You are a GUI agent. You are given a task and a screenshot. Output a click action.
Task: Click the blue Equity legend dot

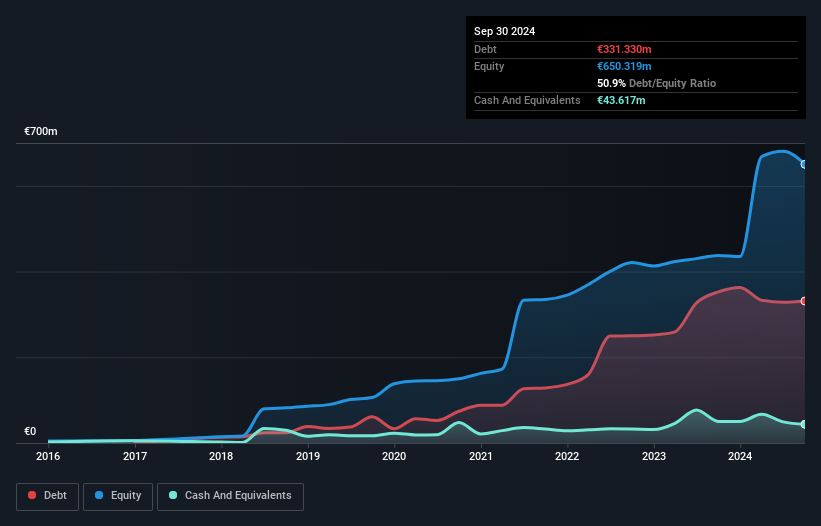(x=99, y=495)
